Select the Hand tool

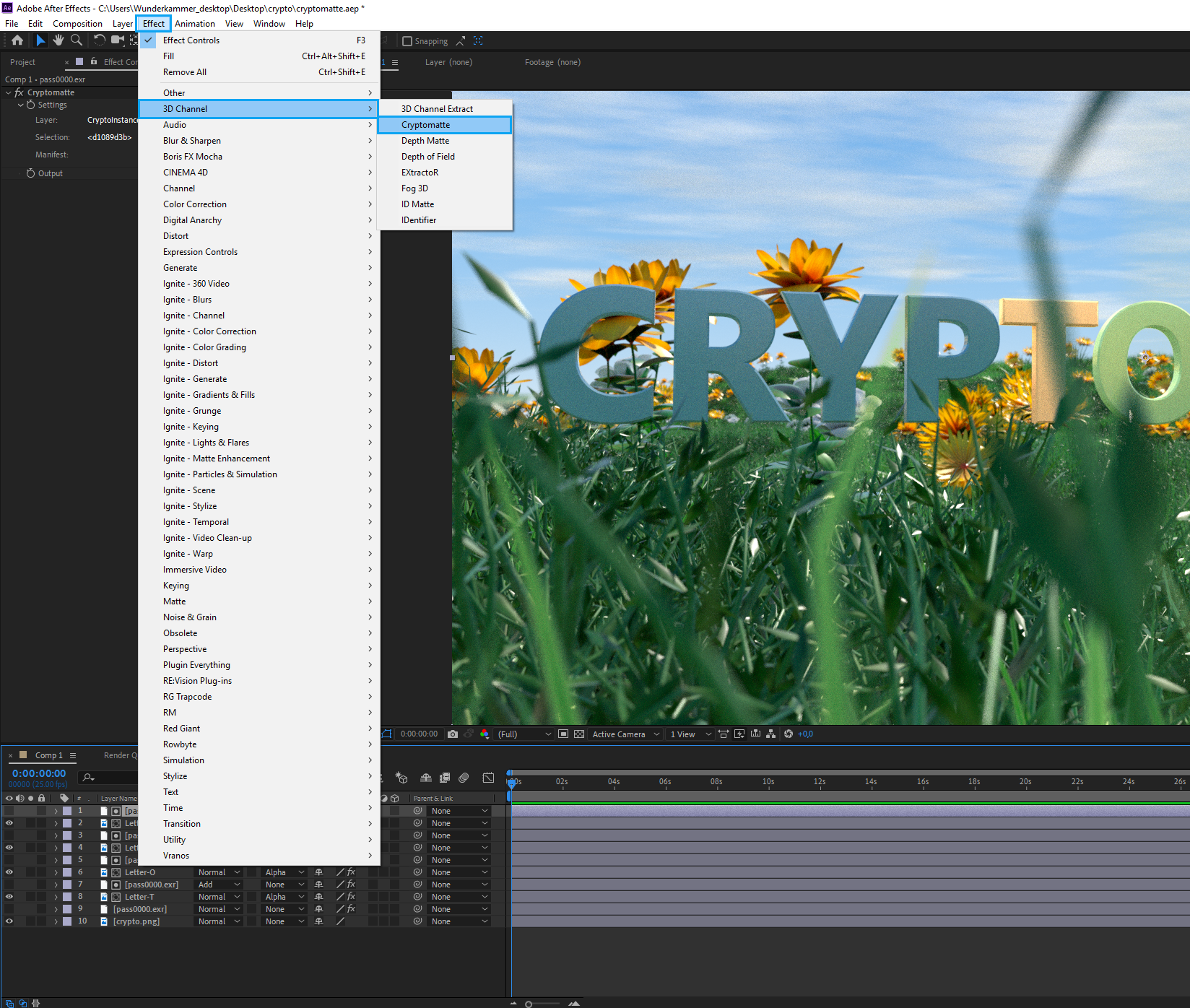point(58,40)
